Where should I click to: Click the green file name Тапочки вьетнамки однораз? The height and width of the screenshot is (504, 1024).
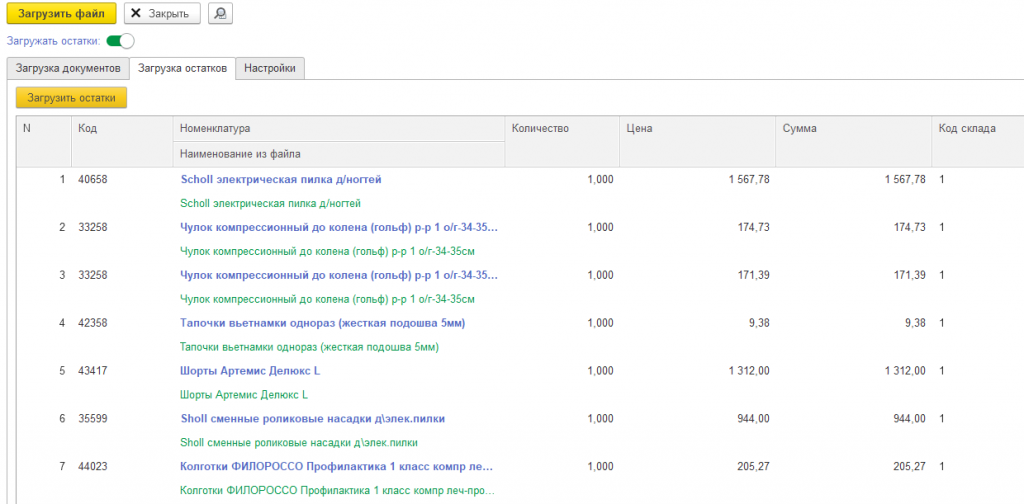pos(309,347)
